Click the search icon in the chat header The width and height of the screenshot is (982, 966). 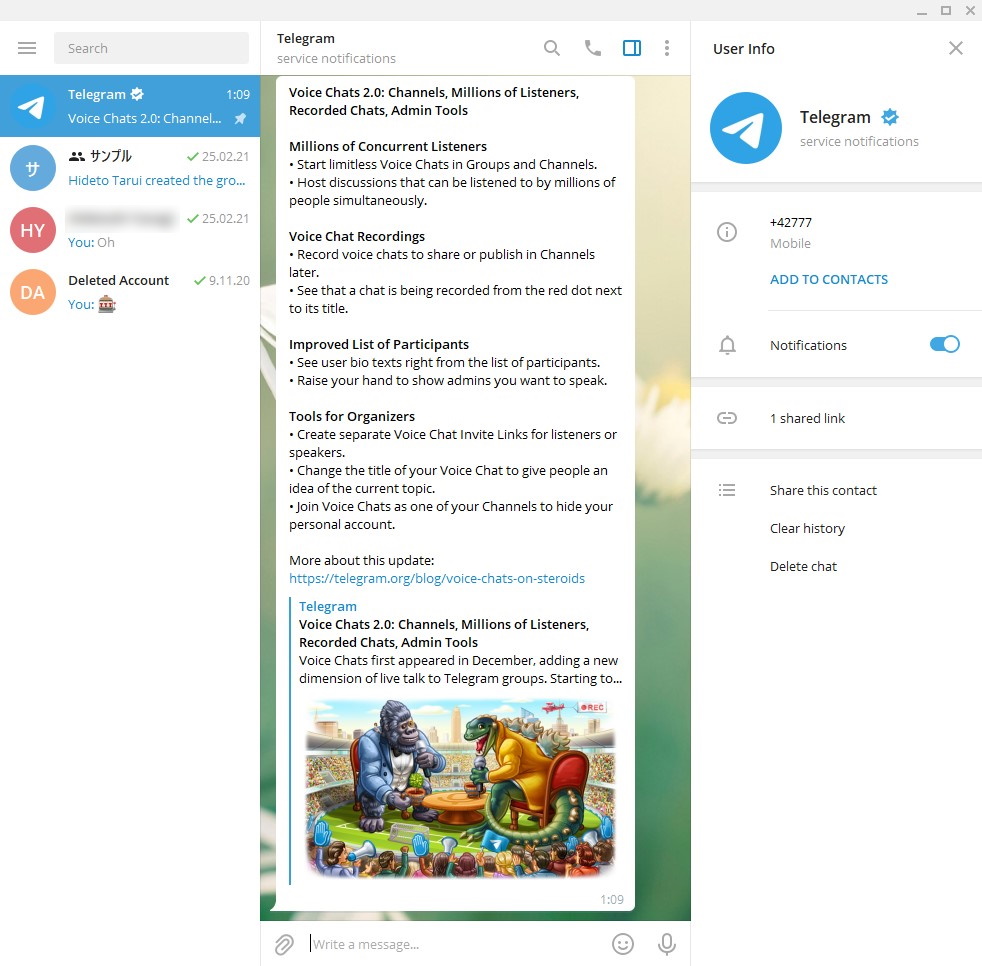552,47
